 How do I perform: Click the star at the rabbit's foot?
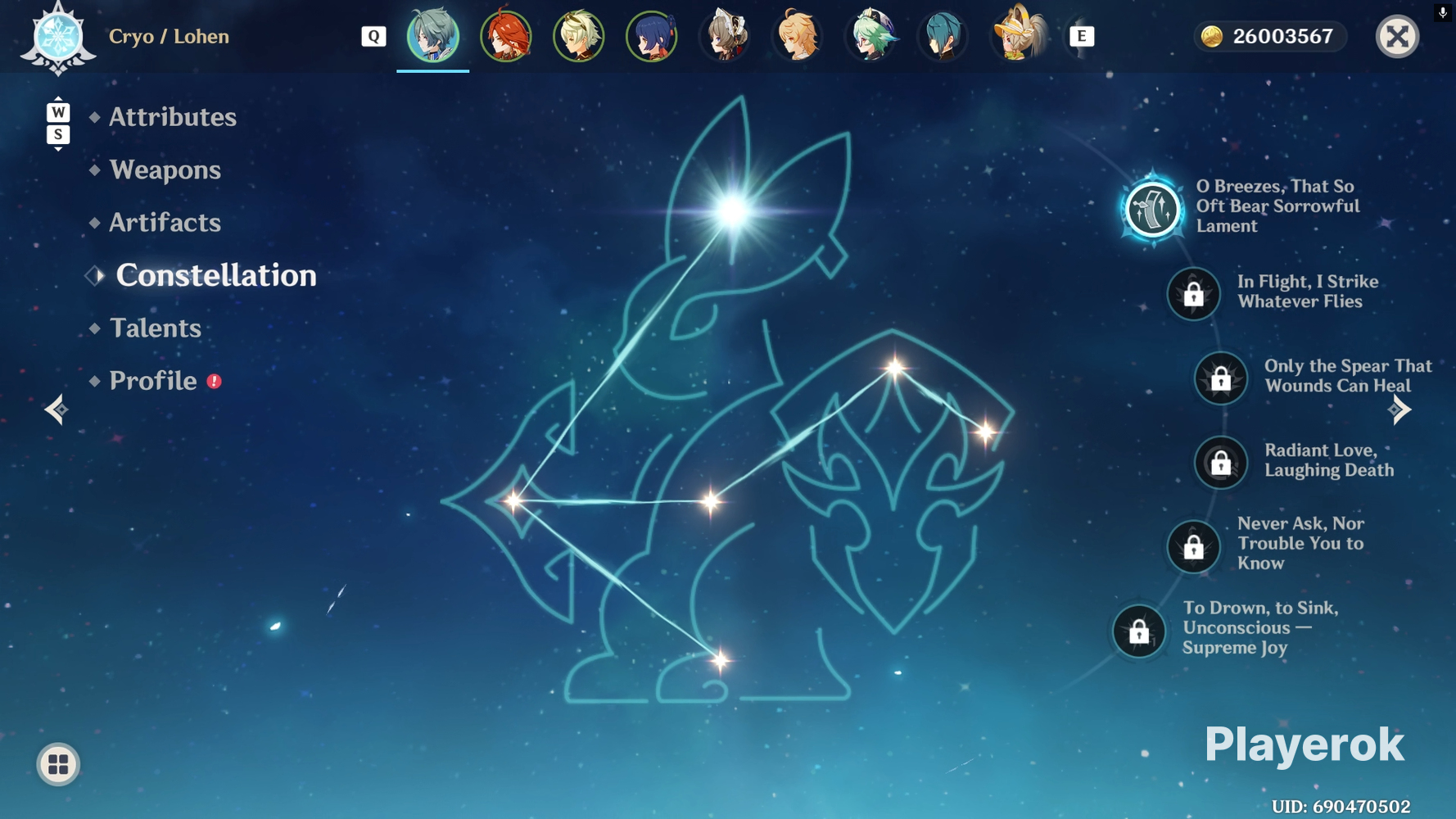pos(721,660)
